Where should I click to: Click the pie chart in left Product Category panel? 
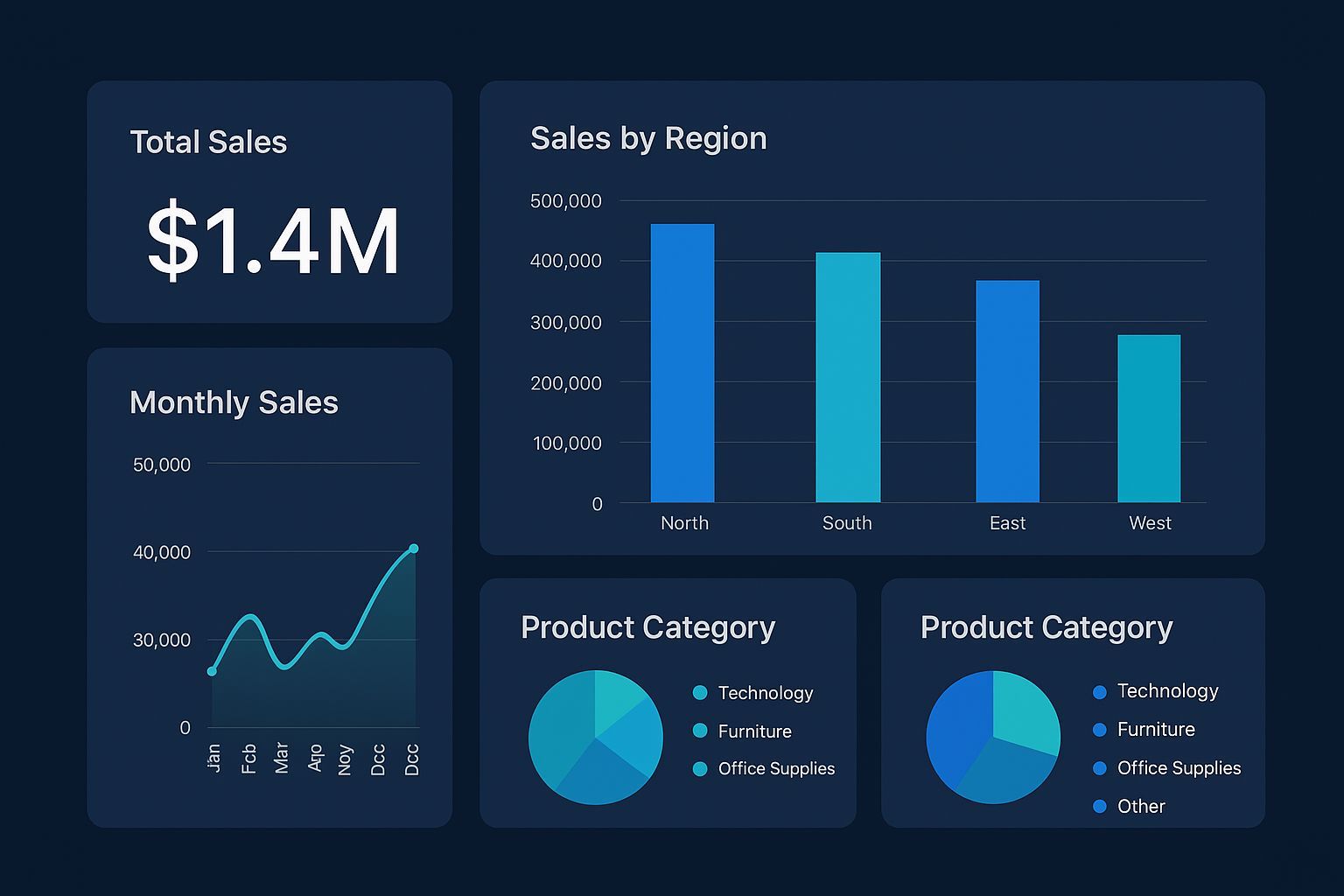coord(596,738)
